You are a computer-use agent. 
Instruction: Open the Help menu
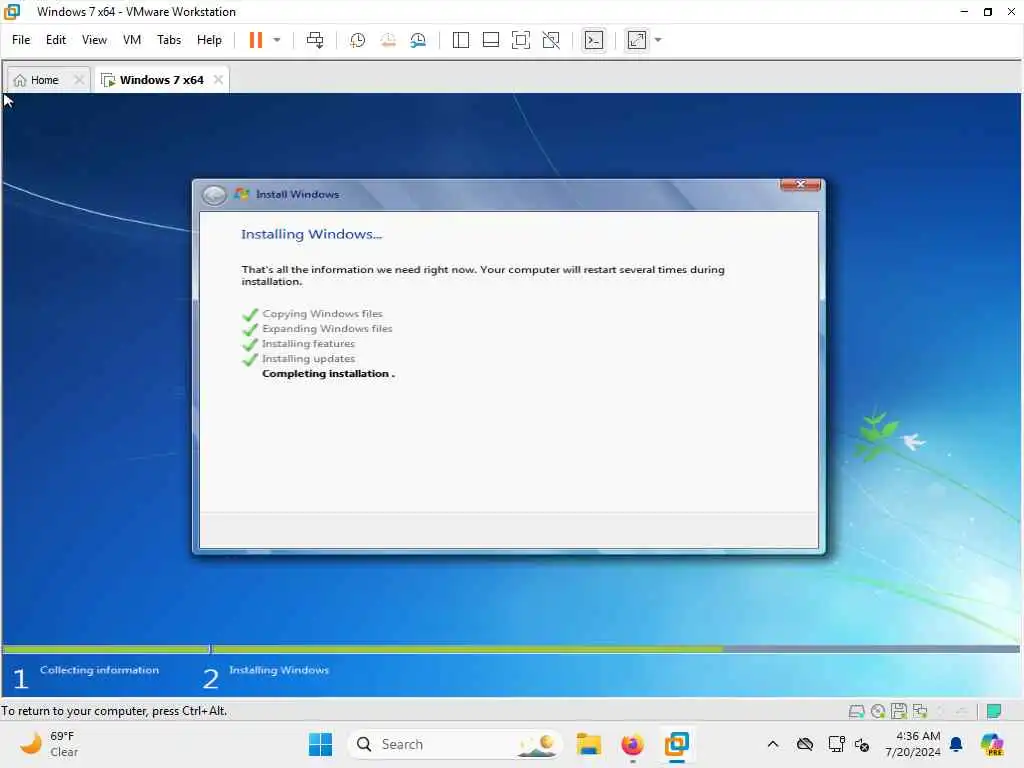pos(209,40)
